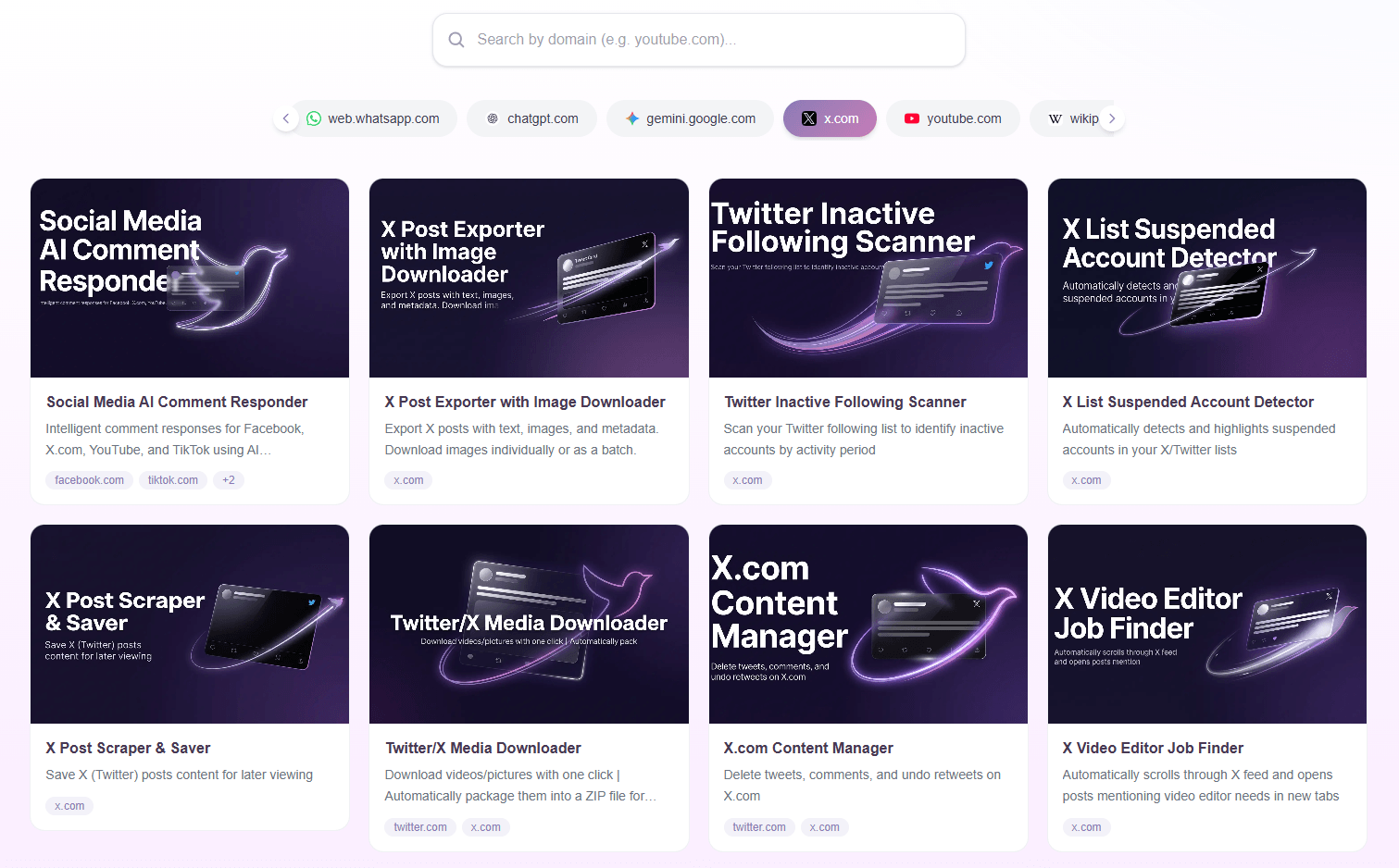Click x.com tag under Inactive Following Scanner
Screen dimensions: 1399x868
pyautogui.click(x=747, y=480)
